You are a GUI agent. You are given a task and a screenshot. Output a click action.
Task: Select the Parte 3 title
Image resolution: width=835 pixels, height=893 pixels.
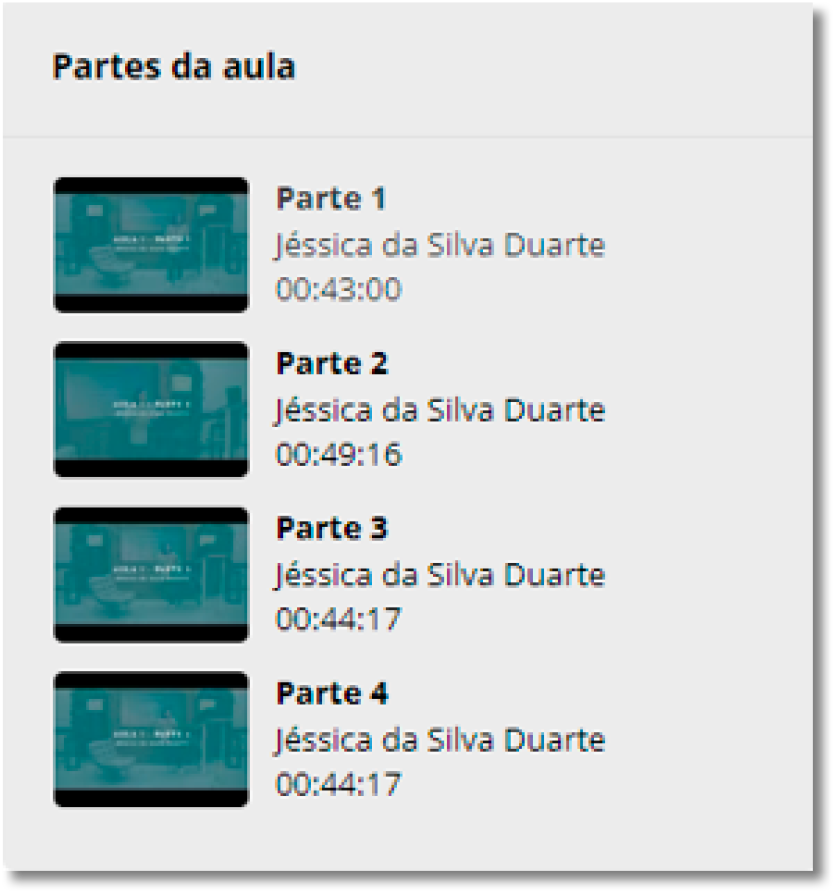[x=332, y=528]
